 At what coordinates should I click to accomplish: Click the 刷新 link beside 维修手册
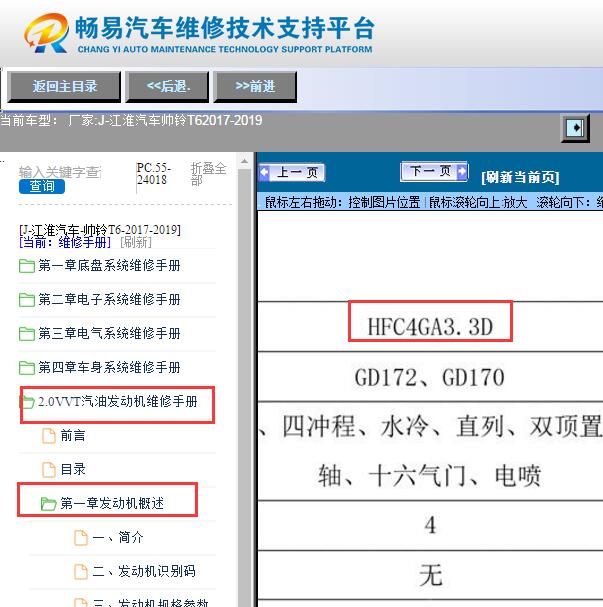point(136,242)
